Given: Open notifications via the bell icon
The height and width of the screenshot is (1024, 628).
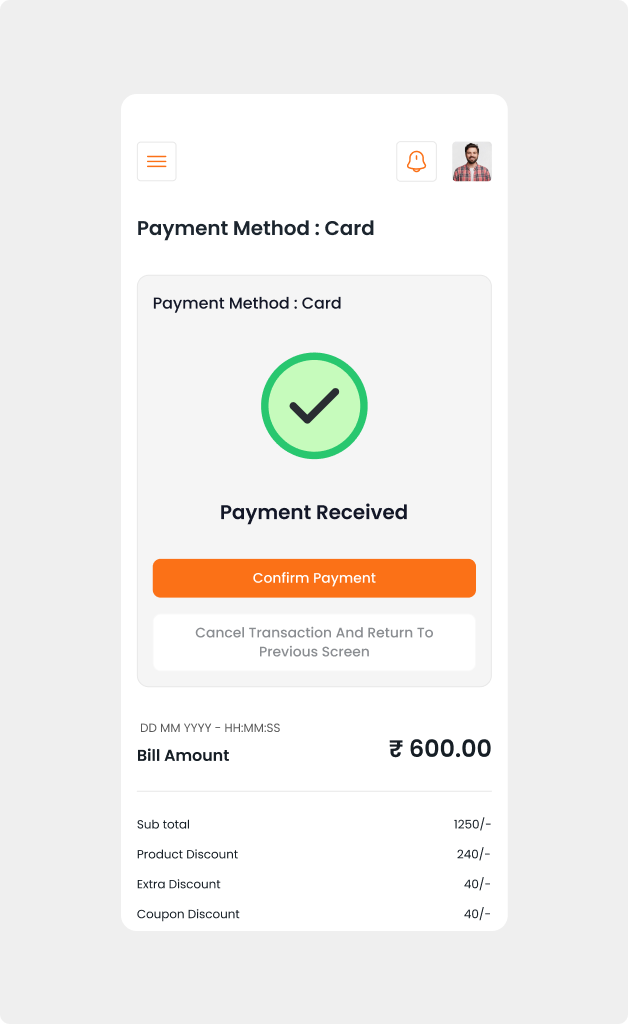Looking at the screenshot, I should (416, 161).
